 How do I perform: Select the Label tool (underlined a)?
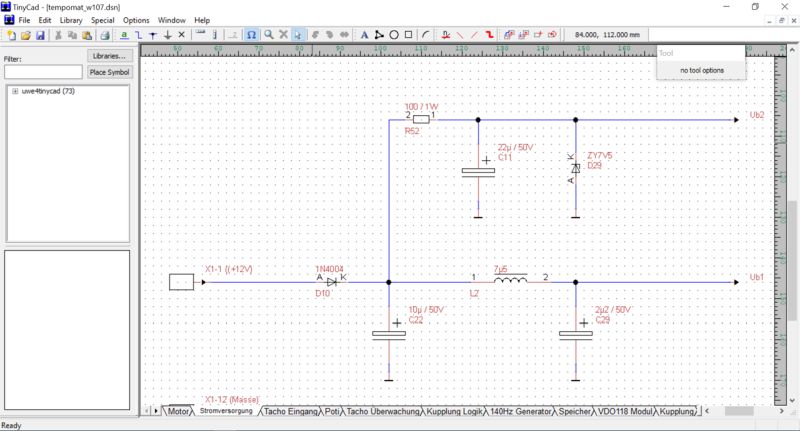124,35
